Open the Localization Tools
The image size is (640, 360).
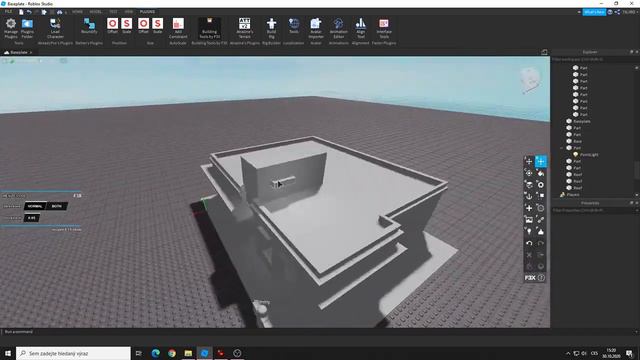[x=294, y=26]
